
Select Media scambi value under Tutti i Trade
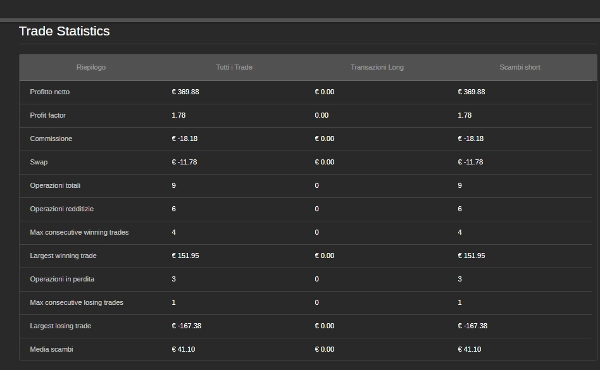(x=183, y=349)
